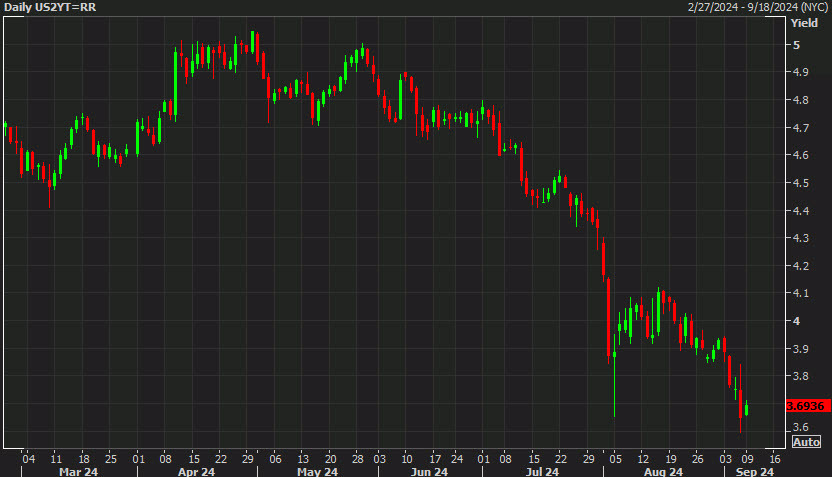Click the yield axis label 4.5
This screenshot has height=477, width=832.
(x=800, y=183)
